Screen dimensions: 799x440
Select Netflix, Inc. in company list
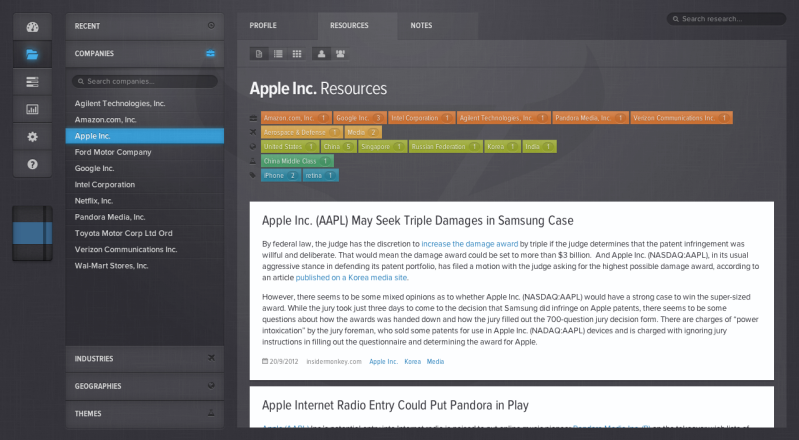coord(145,201)
